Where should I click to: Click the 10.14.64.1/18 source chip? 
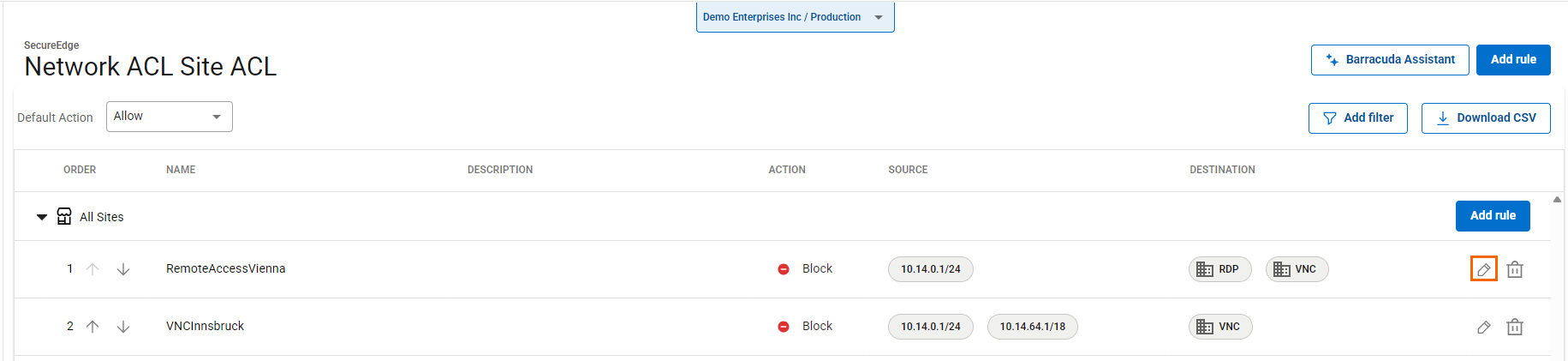(1032, 327)
